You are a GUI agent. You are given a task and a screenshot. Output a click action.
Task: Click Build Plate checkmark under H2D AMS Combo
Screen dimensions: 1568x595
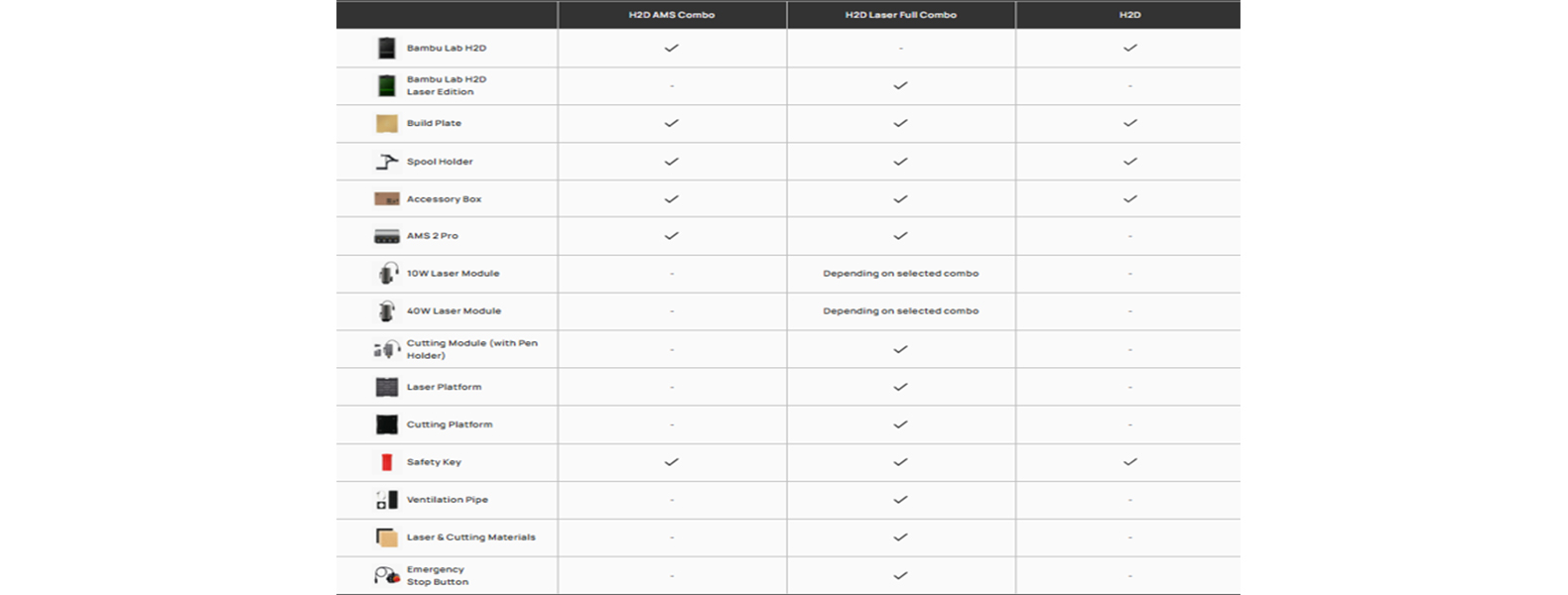[x=672, y=123]
